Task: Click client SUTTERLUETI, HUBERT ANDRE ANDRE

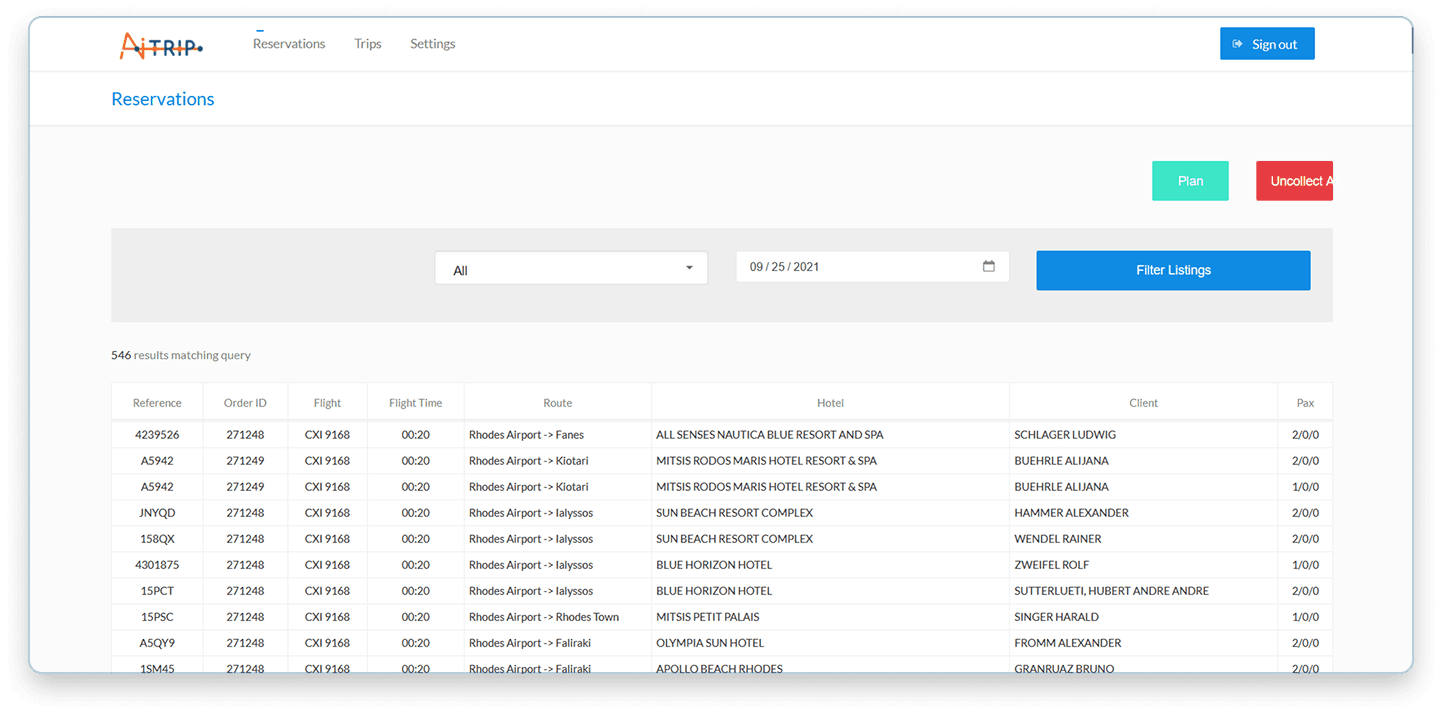Action: pyautogui.click(x=1112, y=591)
